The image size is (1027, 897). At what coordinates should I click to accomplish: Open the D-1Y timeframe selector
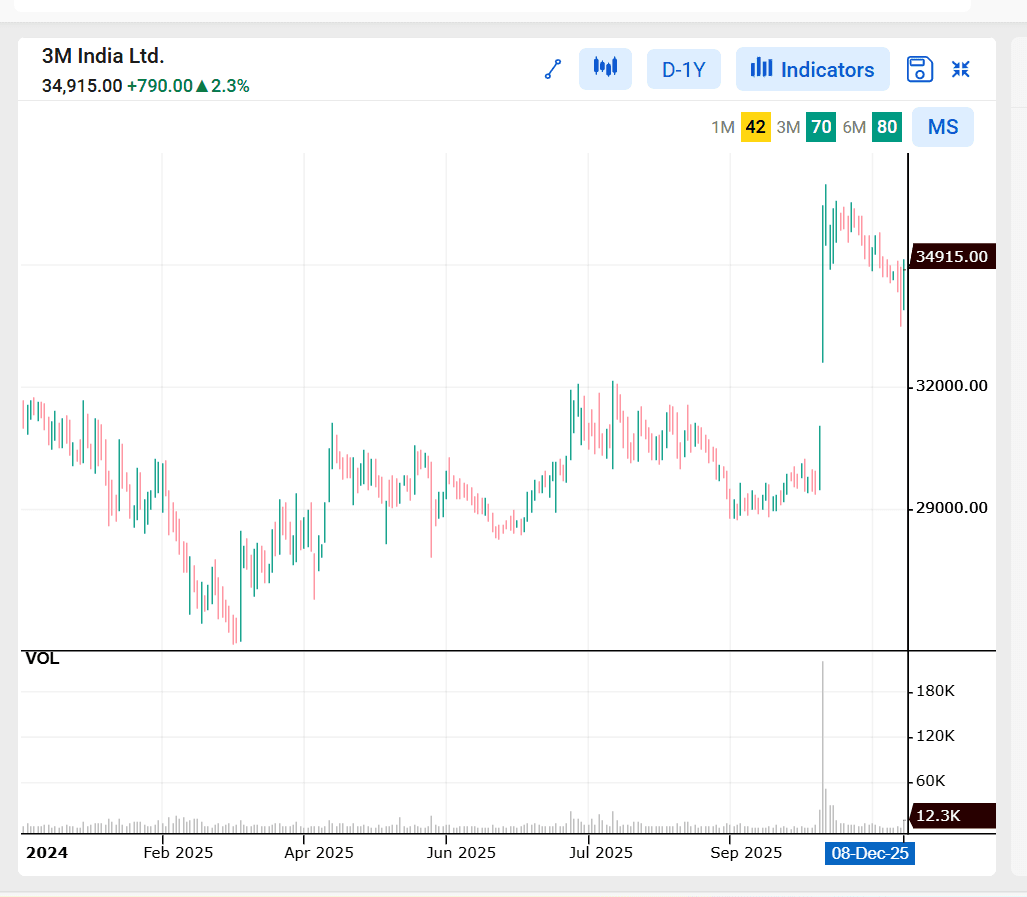(684, 69)
